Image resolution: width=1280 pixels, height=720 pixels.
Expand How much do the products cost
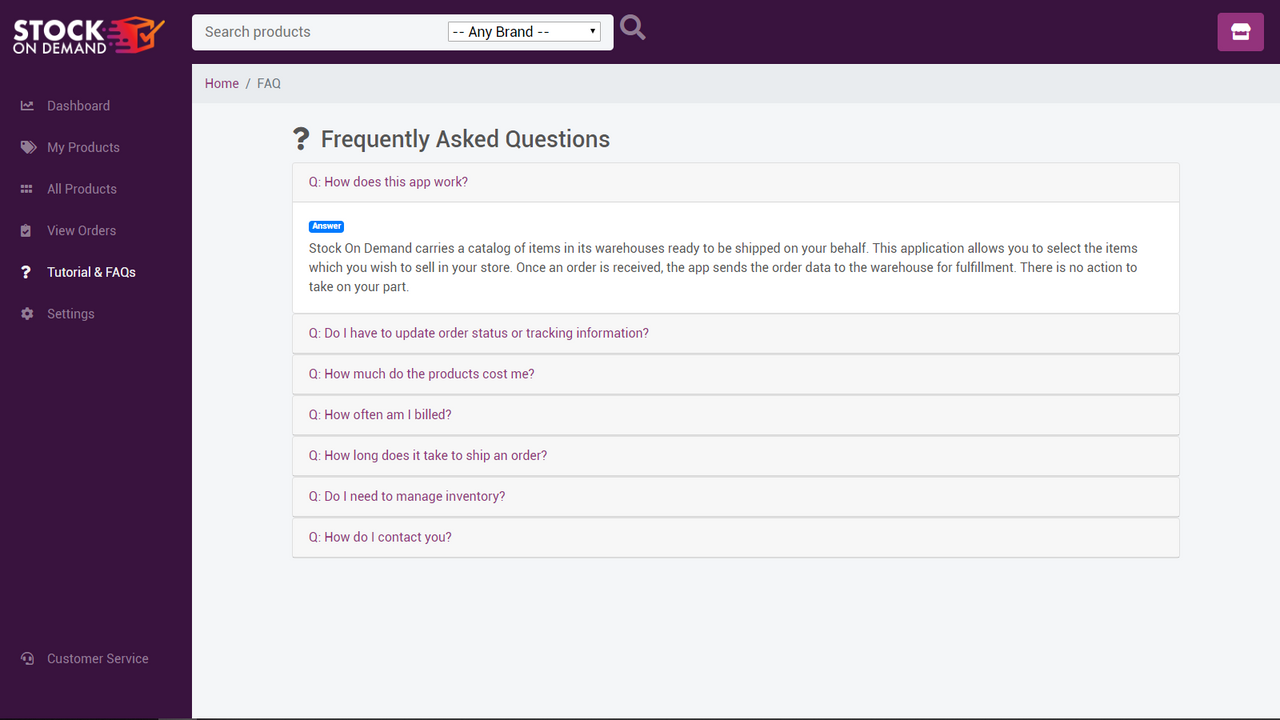pos(421,374)
